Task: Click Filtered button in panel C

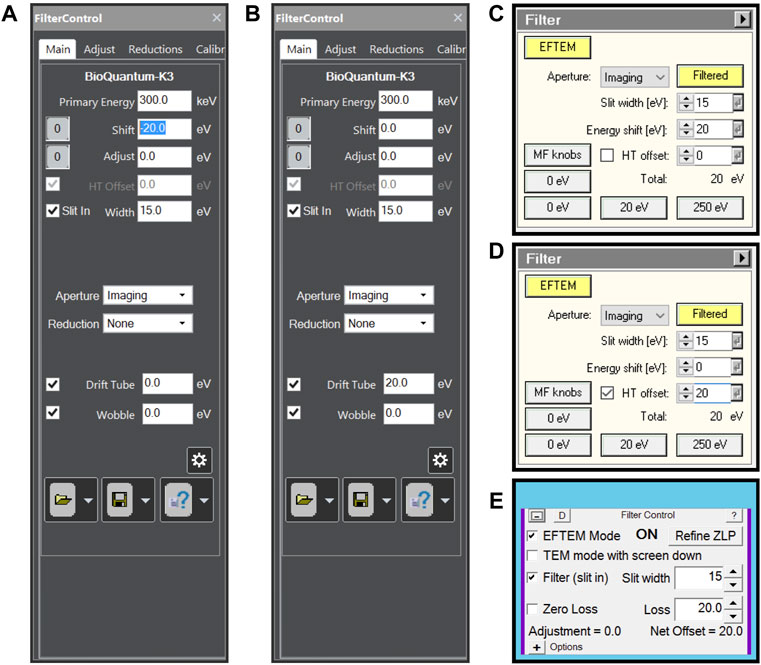Action: (x=710, y=76)
